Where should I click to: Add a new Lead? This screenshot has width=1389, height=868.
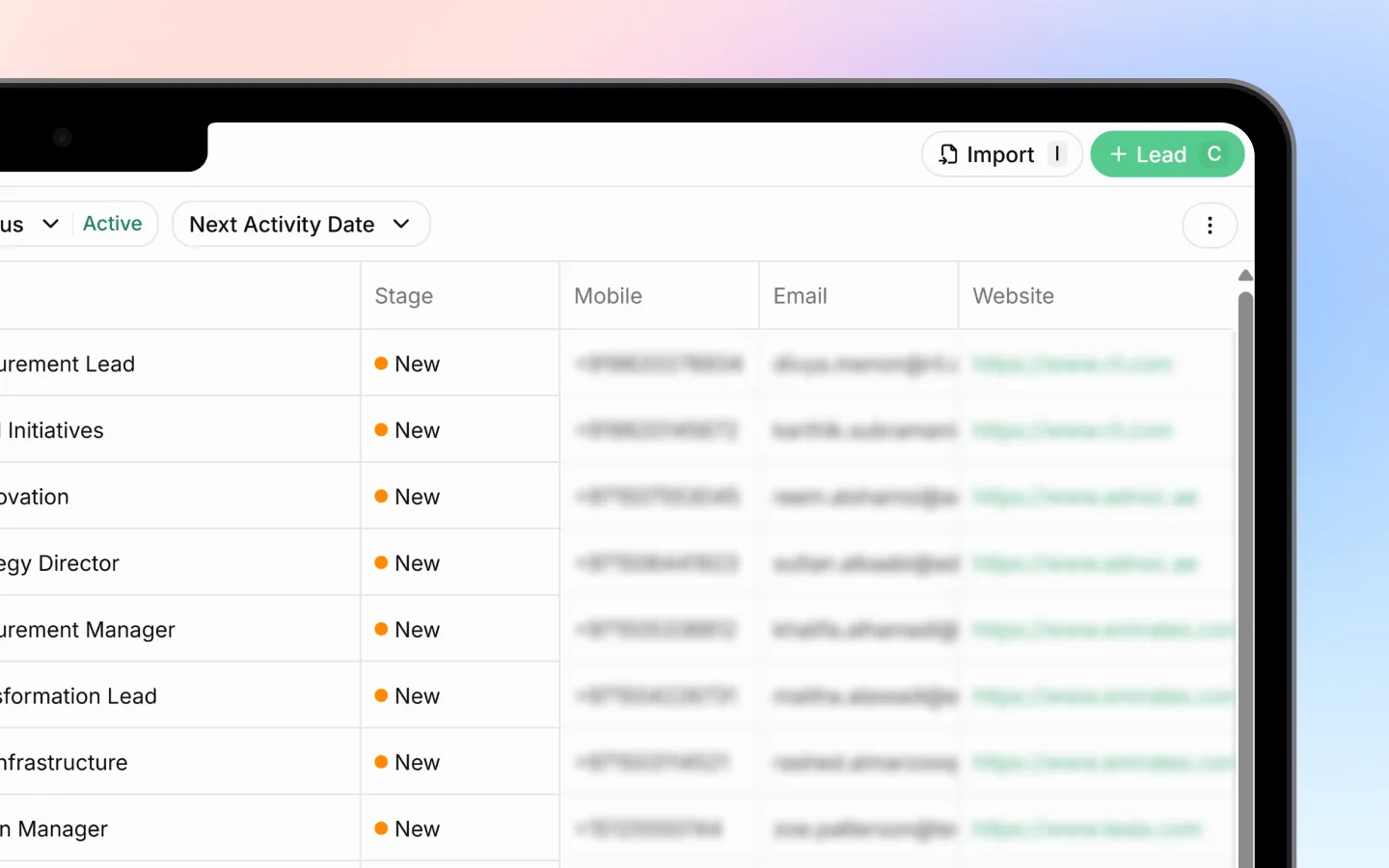[x=1167, y=154]
